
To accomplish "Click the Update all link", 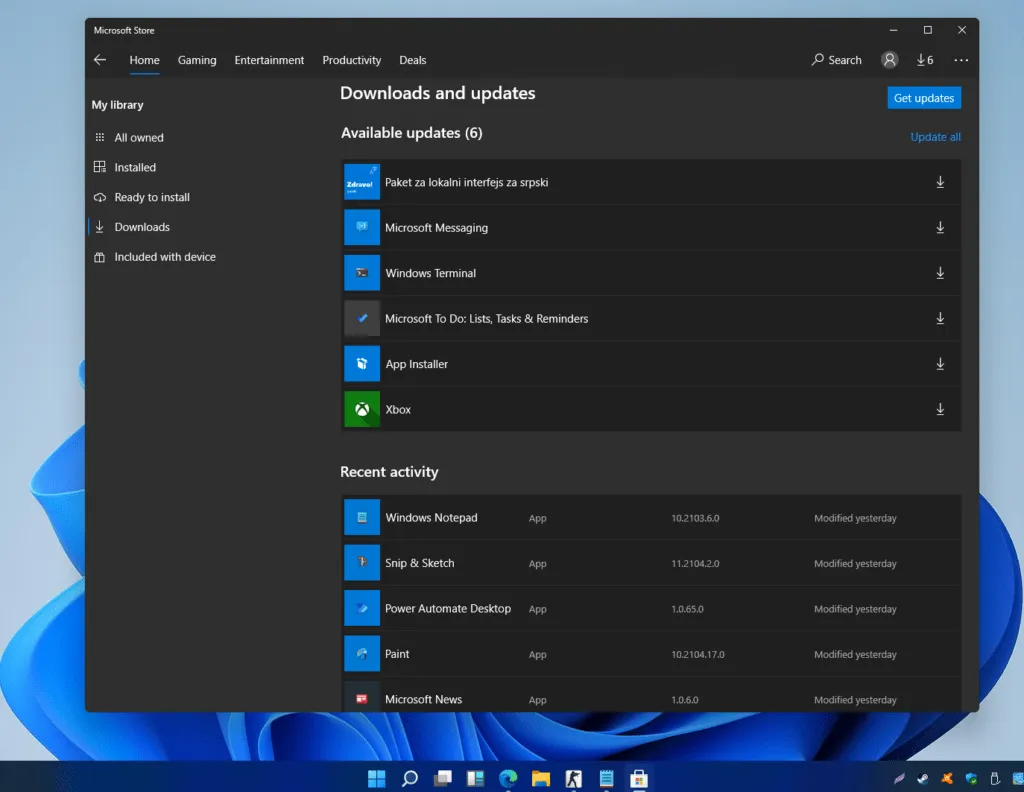I will (935, 137).
